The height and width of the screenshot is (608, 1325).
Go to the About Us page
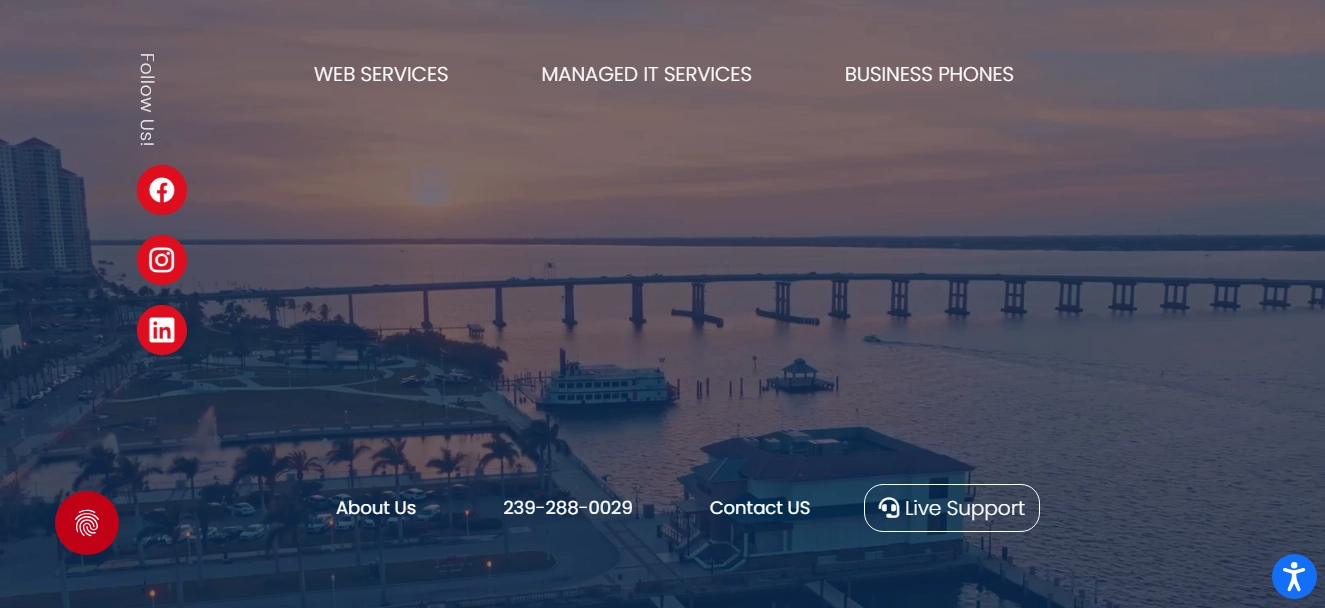376,508
